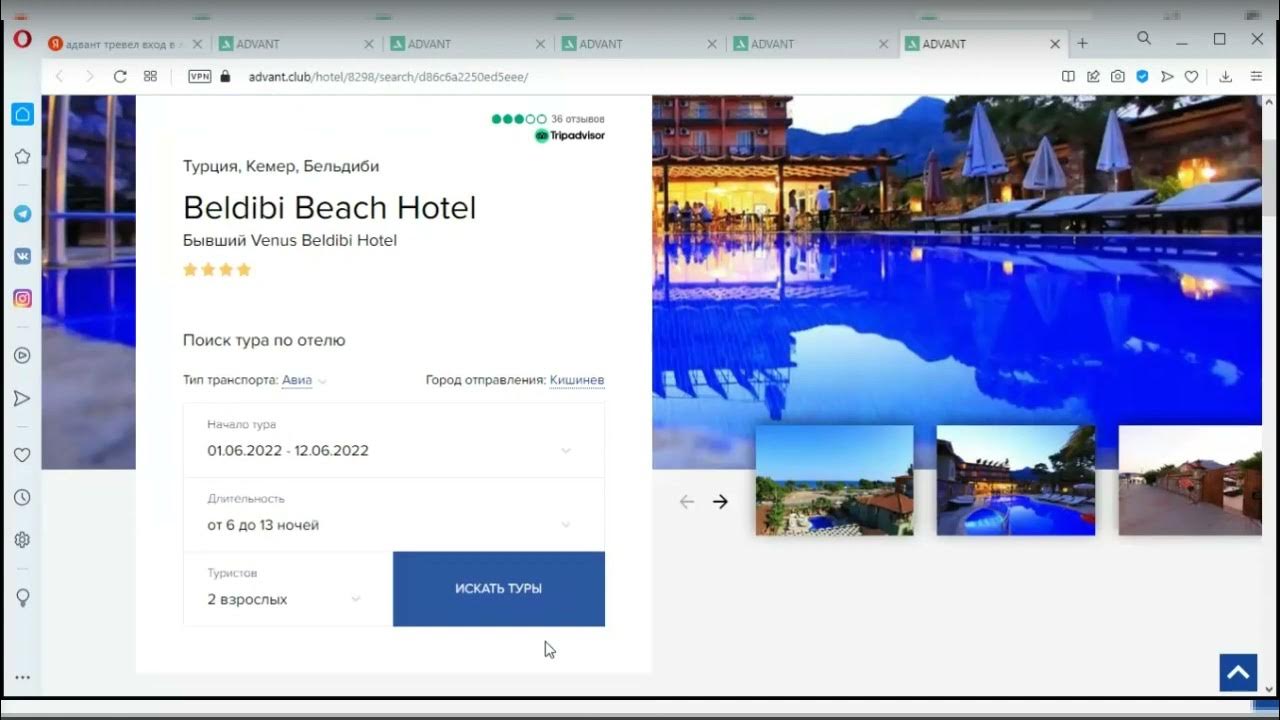Open the Начало тура date dropdown
1280x720 pixels.
(394, 440)
